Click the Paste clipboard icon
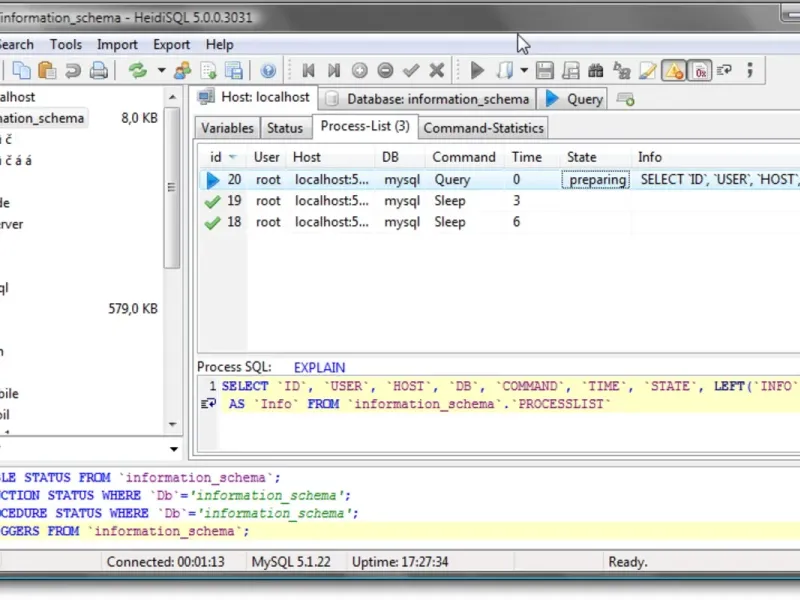The image size is (800, 600). [x=47, y=70]
